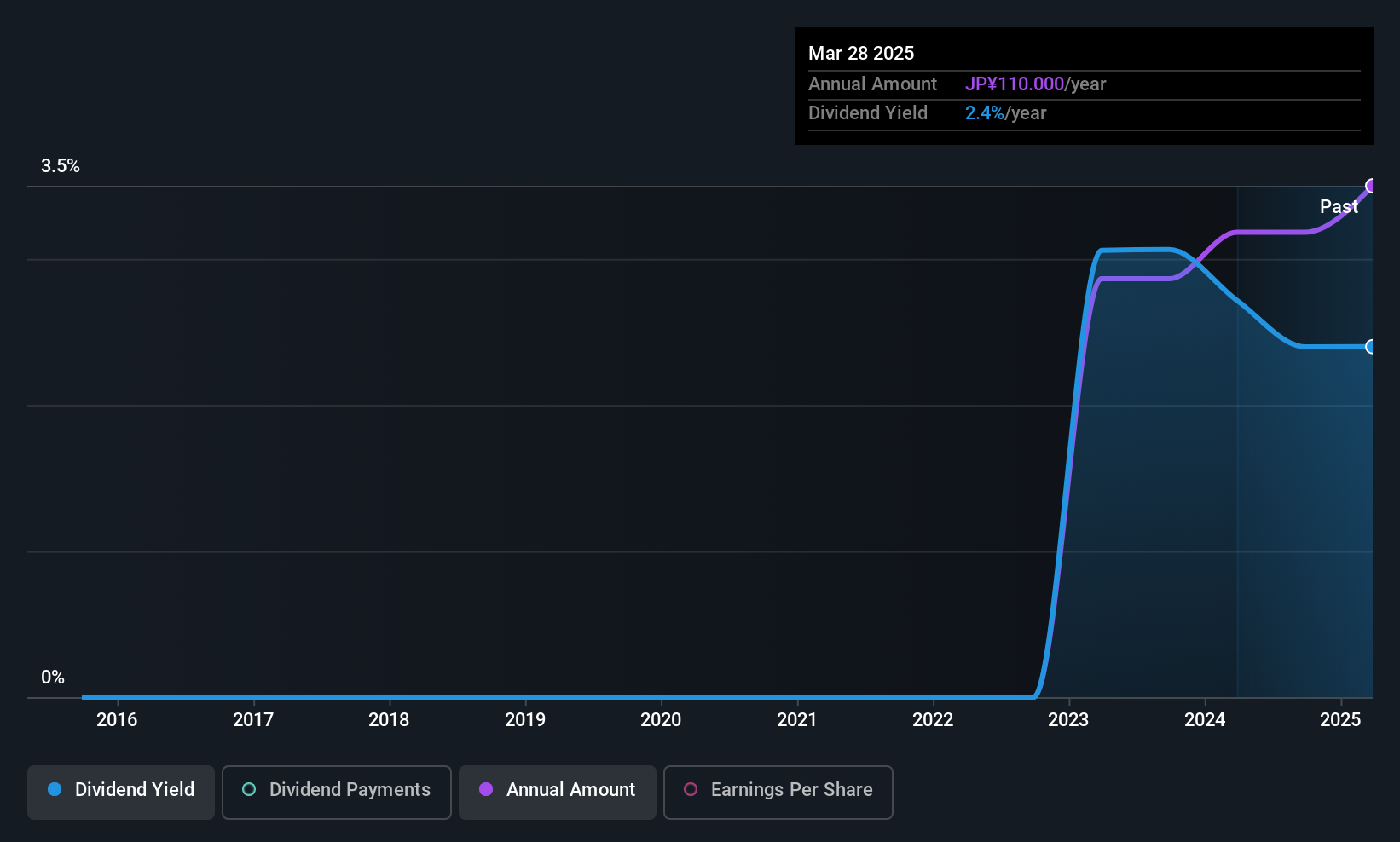
Task: Click the pink Earnings Per Share circle
Action: pos(691,789)
